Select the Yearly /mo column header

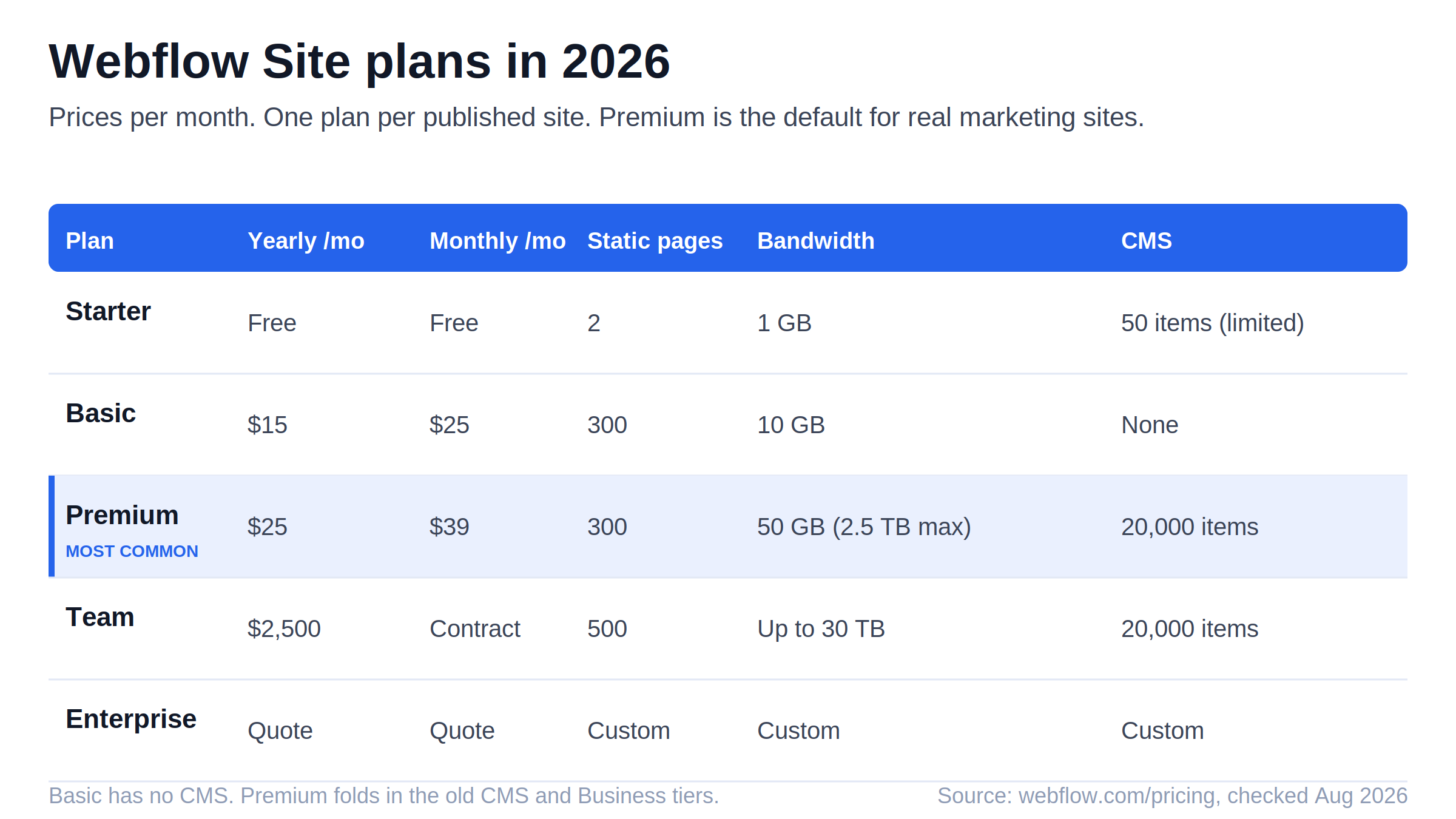306,241
